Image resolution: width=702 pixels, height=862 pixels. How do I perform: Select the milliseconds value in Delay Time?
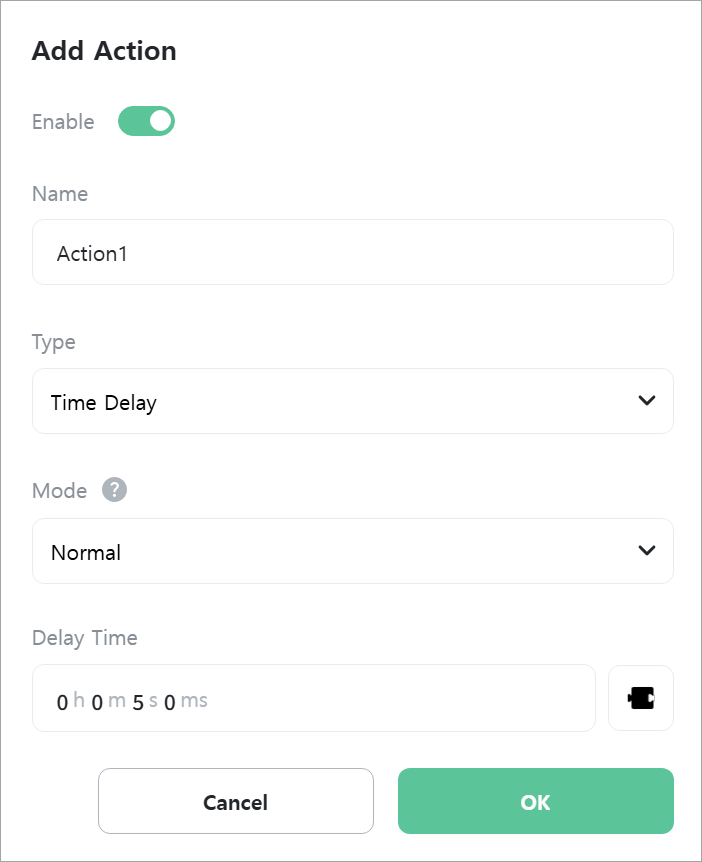[170, 702]
